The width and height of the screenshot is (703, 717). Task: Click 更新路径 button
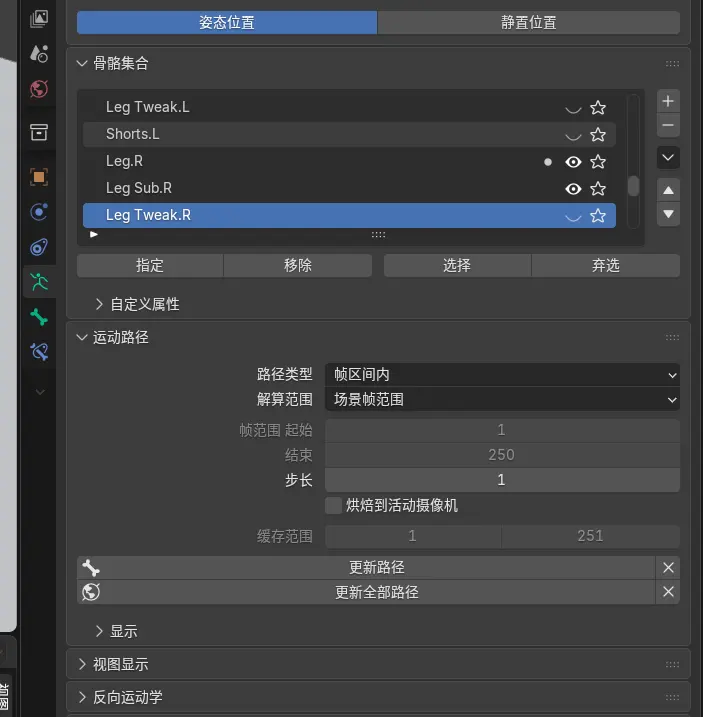click(366, 568)
